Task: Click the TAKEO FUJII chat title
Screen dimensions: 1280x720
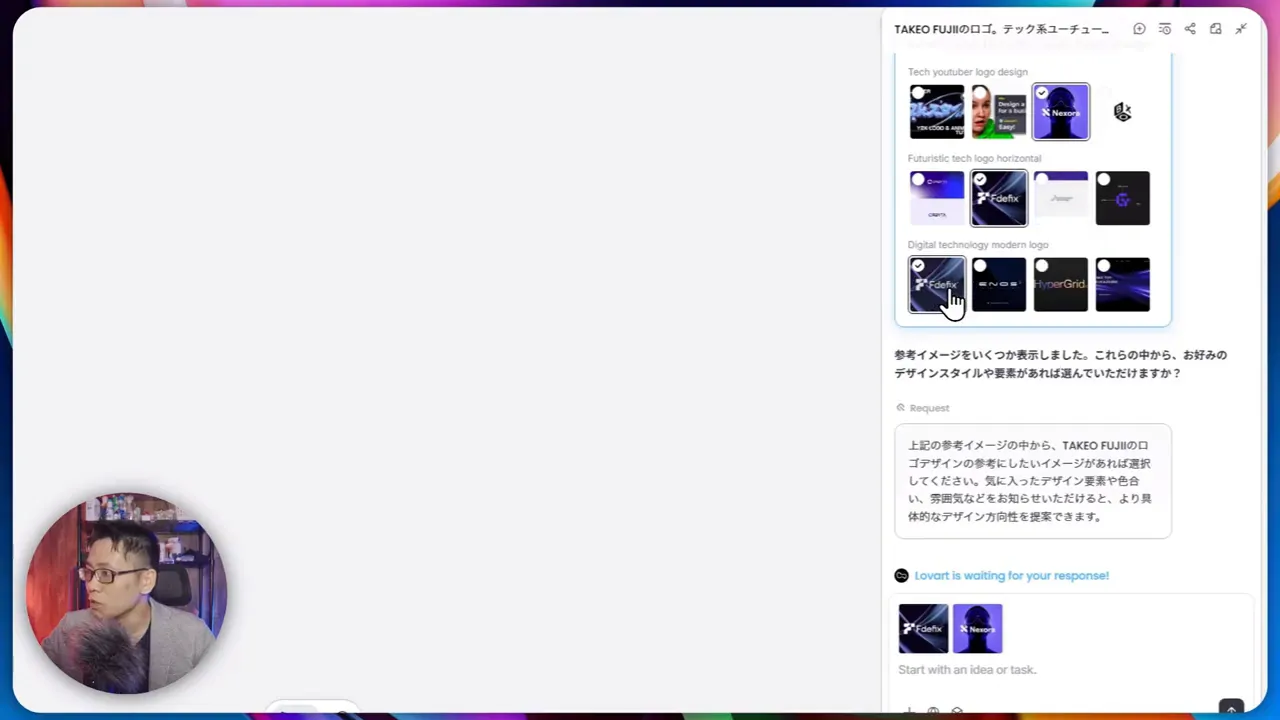Action: [1001, 29]
